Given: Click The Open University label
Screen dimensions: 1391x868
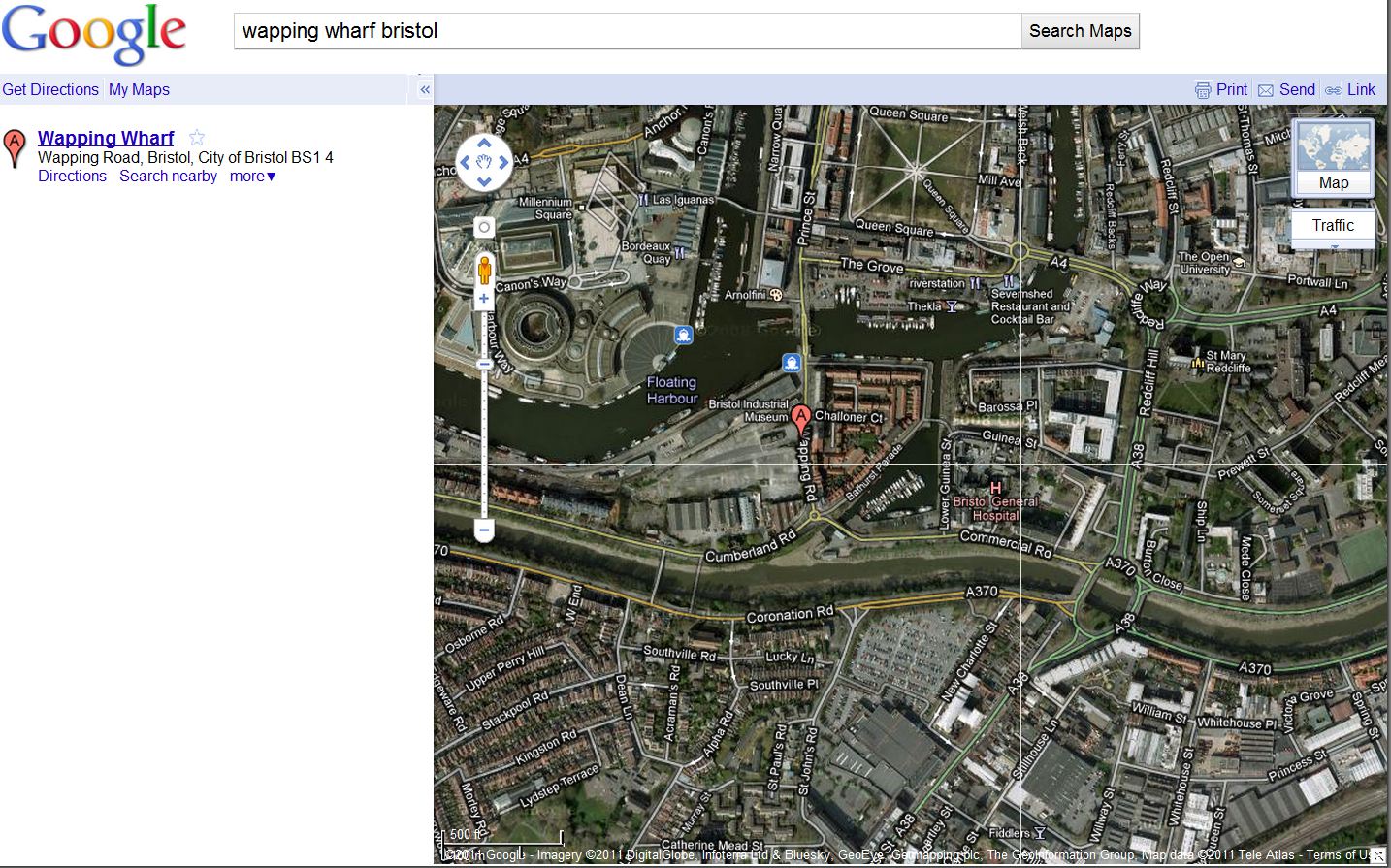Looking at the screenshot, I should (x=1204, y=263).
